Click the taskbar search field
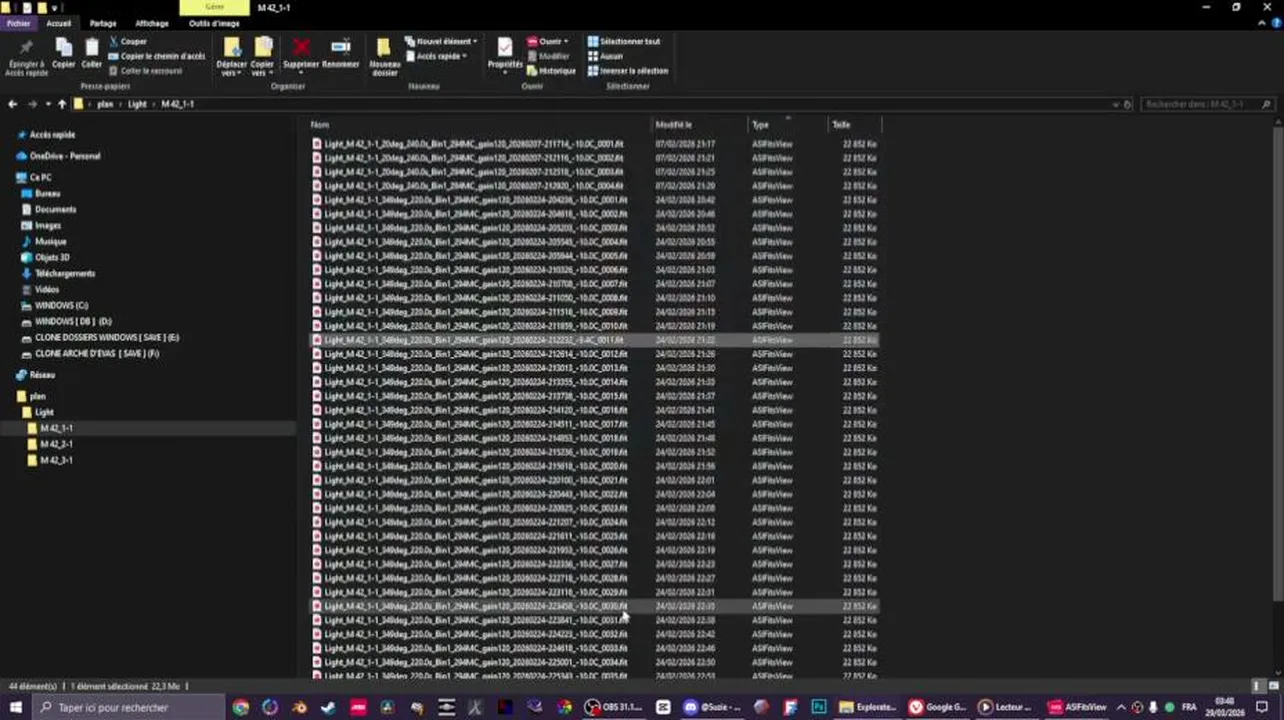 (129, 707)
